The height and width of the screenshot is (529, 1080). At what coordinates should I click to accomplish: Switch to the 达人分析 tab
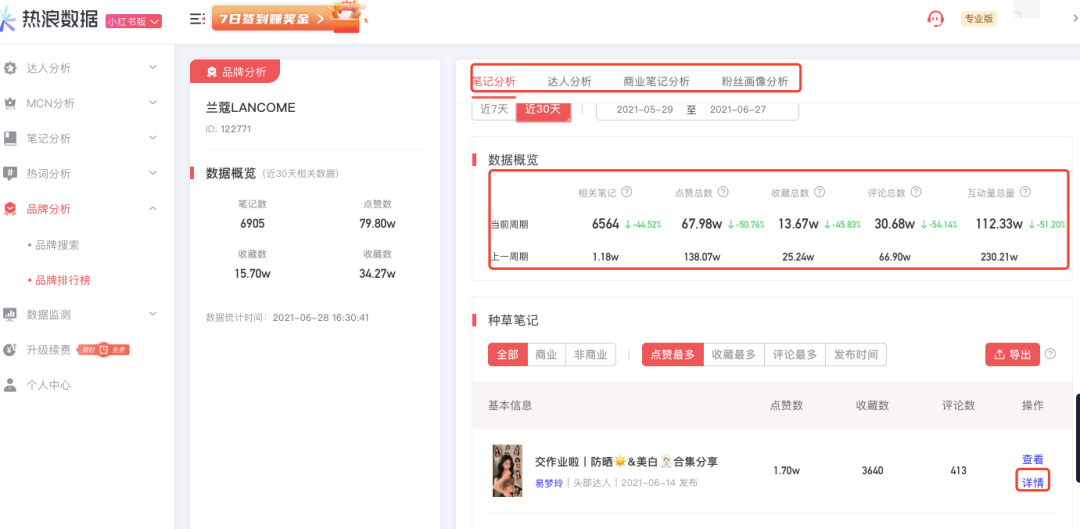(569, 81)
